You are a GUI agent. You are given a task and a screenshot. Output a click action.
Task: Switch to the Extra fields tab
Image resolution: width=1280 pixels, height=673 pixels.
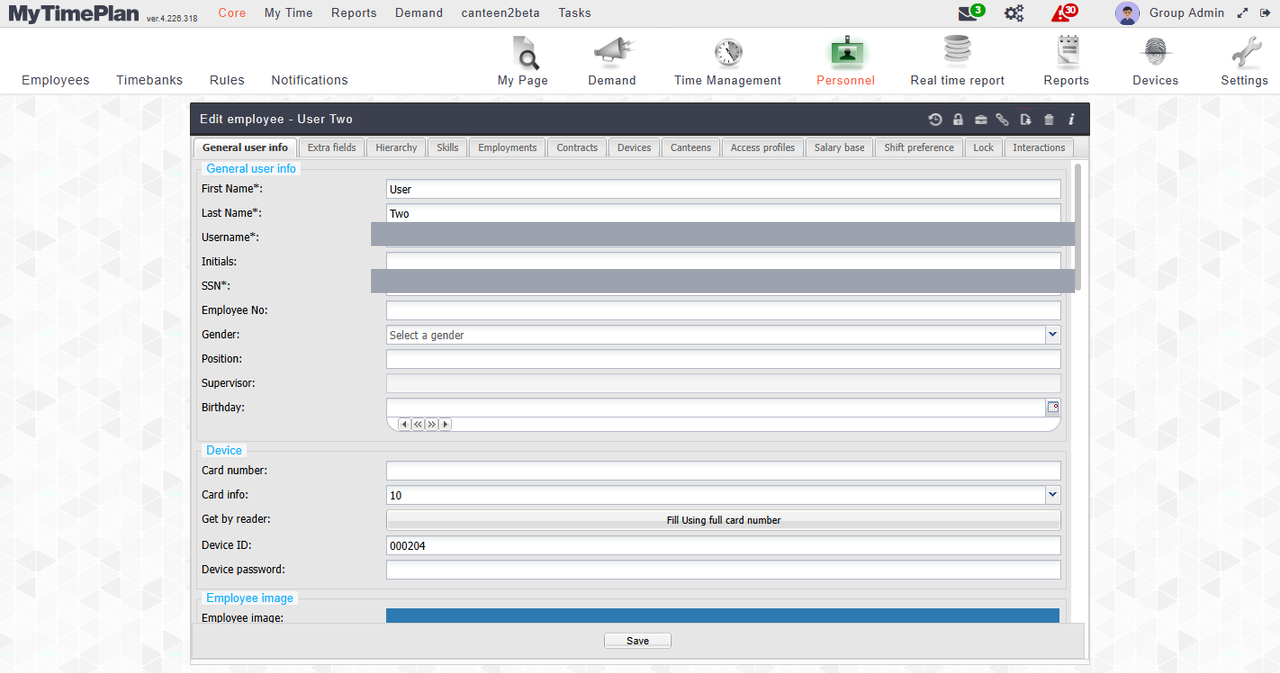332,148
